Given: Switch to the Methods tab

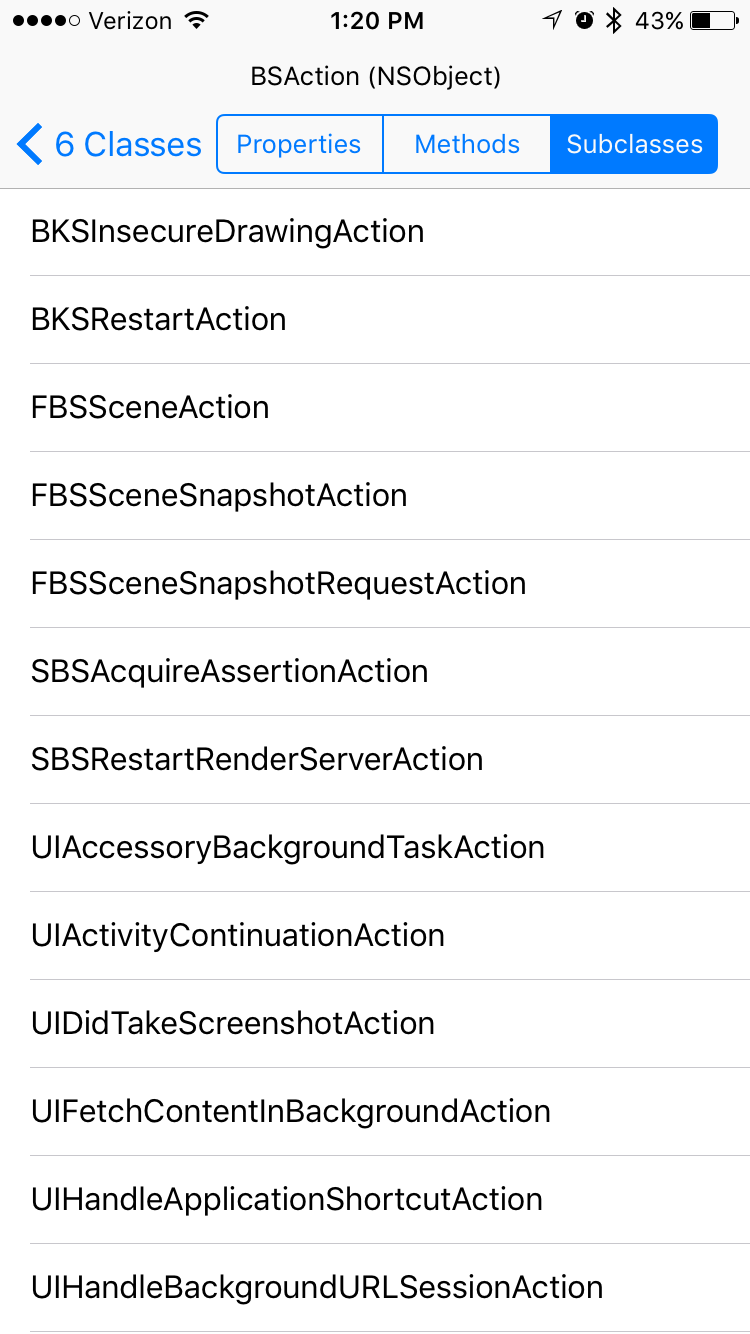Looking at the screenshot, I should (467, 144).
